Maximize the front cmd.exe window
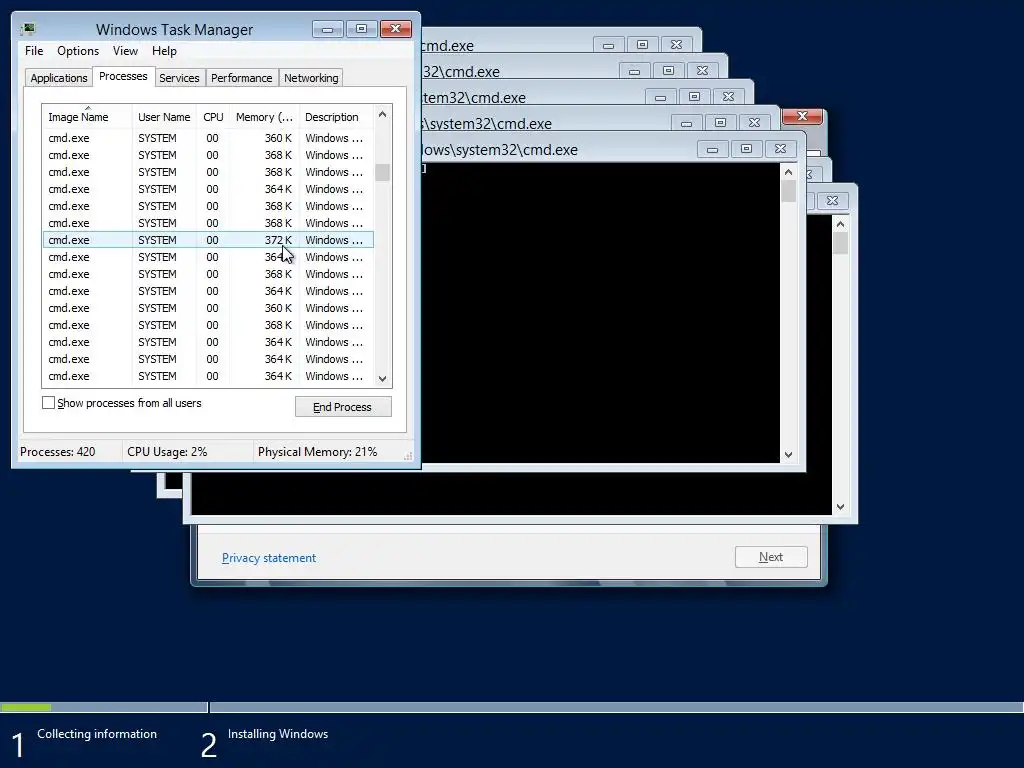This screenshot has height=768, width=1024. (x=746, y=150)
